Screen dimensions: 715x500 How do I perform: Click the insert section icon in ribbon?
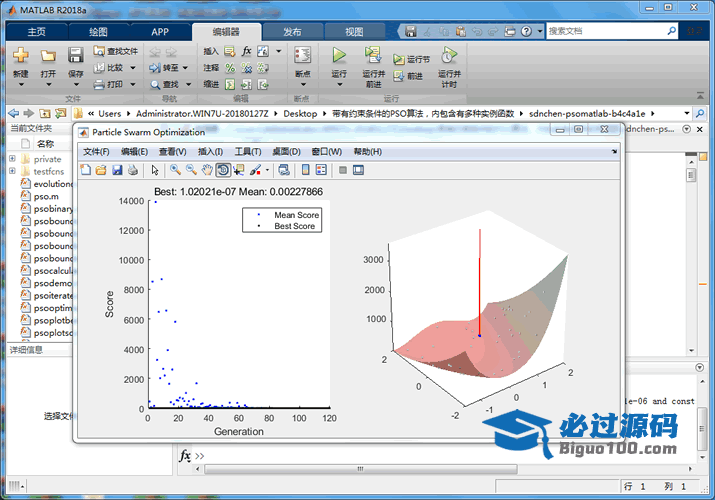[x=230, y=51]
